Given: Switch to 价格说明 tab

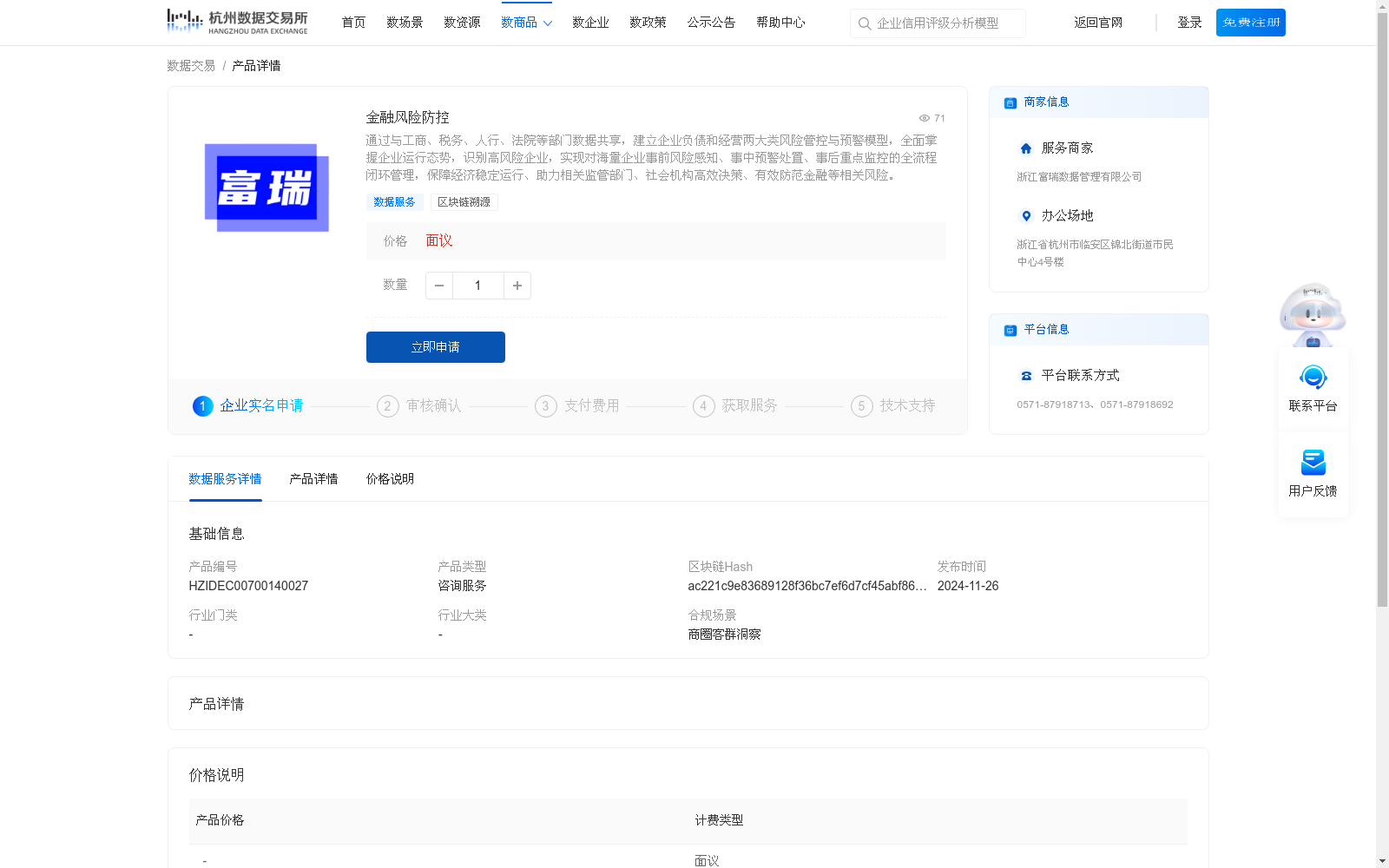Looking at the screenshot, I should (x=390, y=479).
